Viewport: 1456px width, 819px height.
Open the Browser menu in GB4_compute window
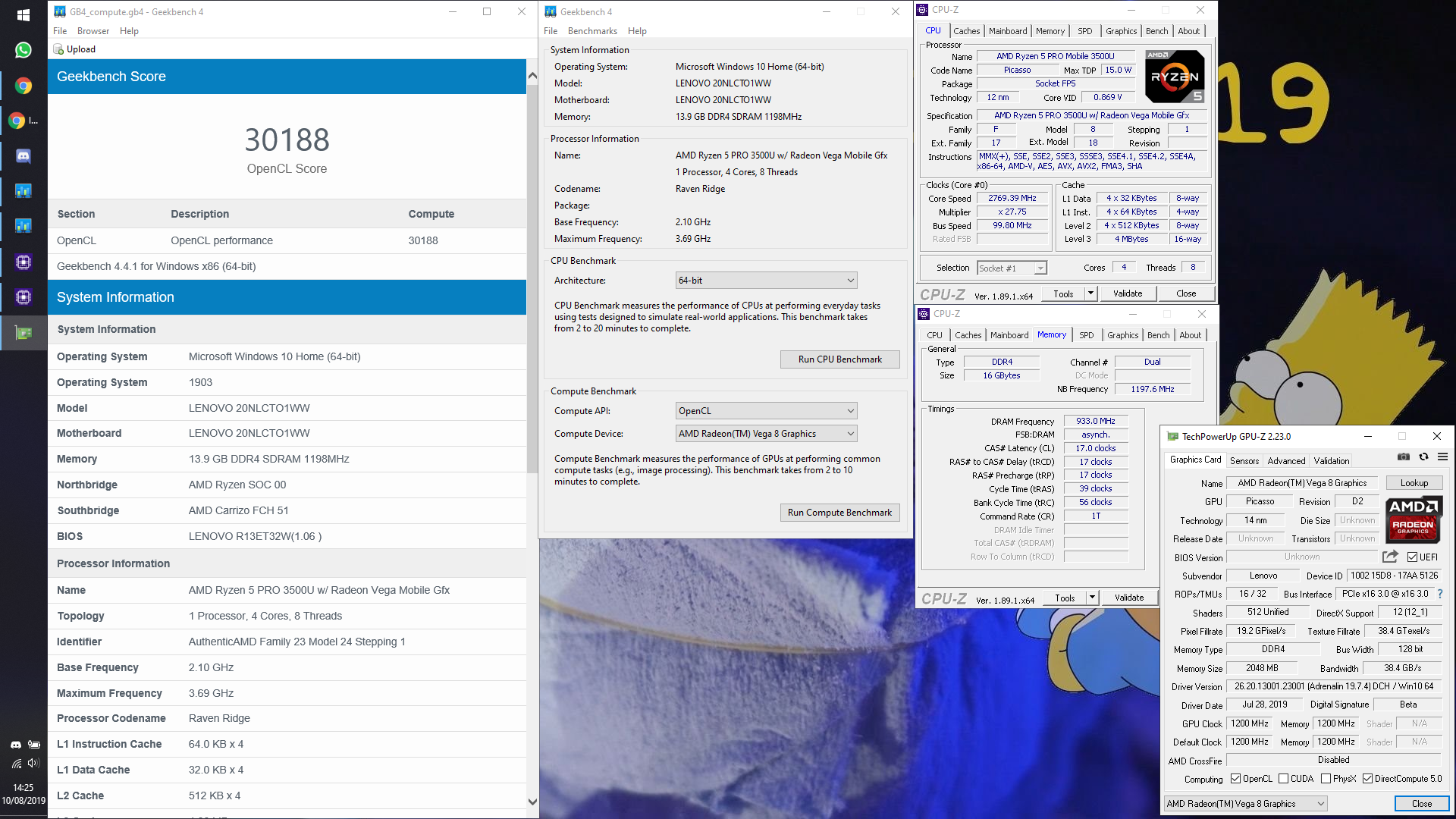coord(93,31)
